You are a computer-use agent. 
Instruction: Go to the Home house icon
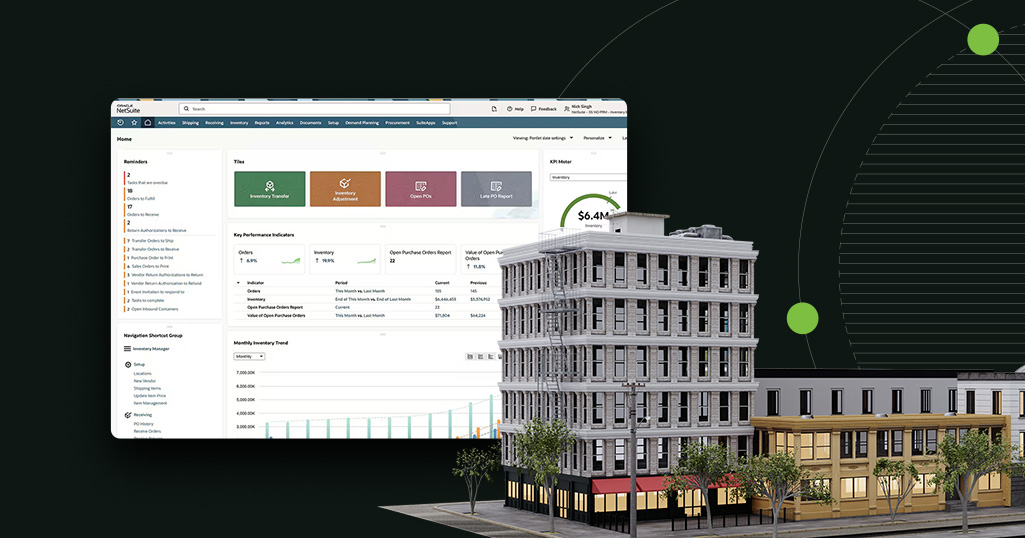pos(147,123)
